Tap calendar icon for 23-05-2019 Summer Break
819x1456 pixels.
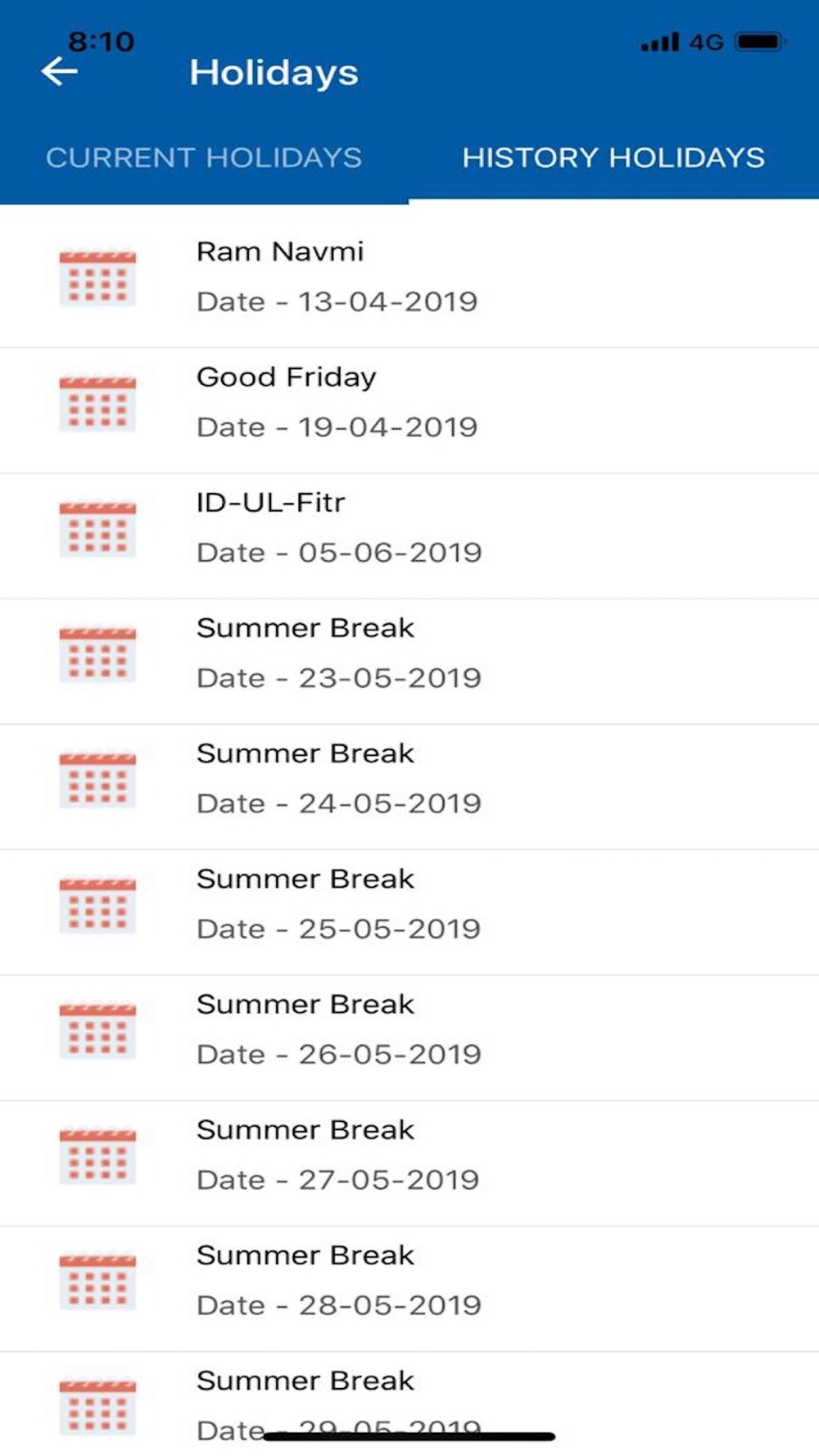pyautogui.click(x=97, y=654)
